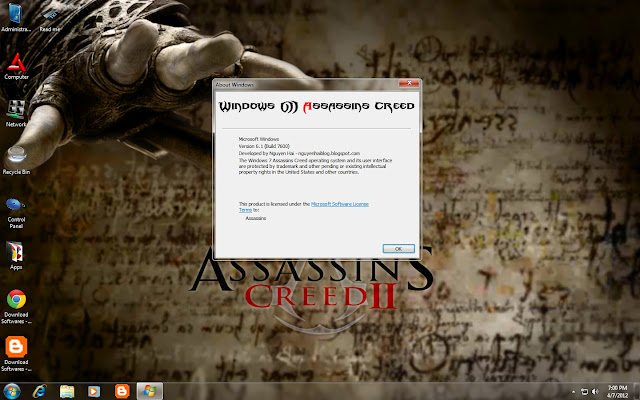This screenshot has height=400, width=640.
Task: Close the About Windows dialog
Action: [x=409, y=83]
